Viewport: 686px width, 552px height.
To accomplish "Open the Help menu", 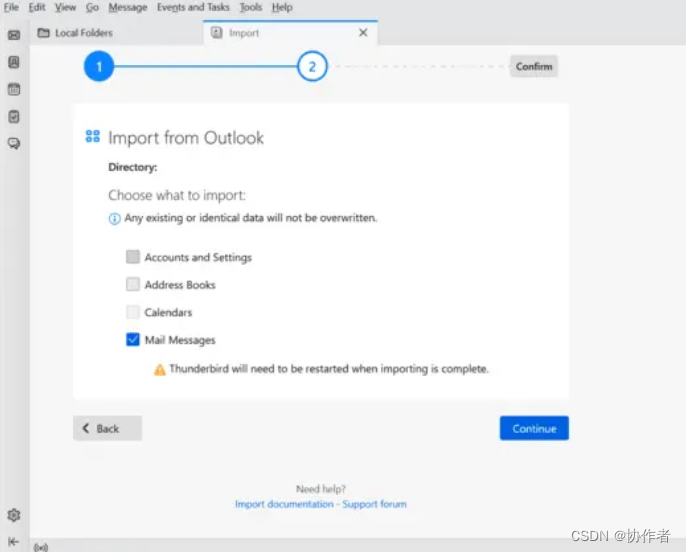I will (282, 7).
